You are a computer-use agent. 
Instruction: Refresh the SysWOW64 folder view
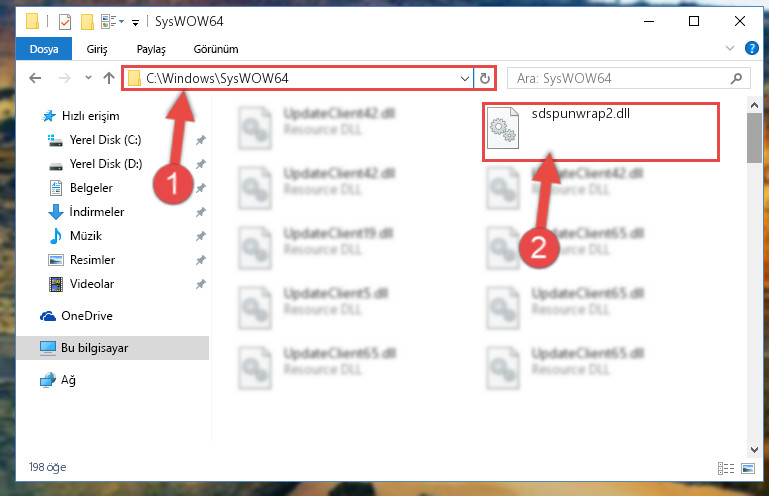pyautogui.click(x=485, y=78)
